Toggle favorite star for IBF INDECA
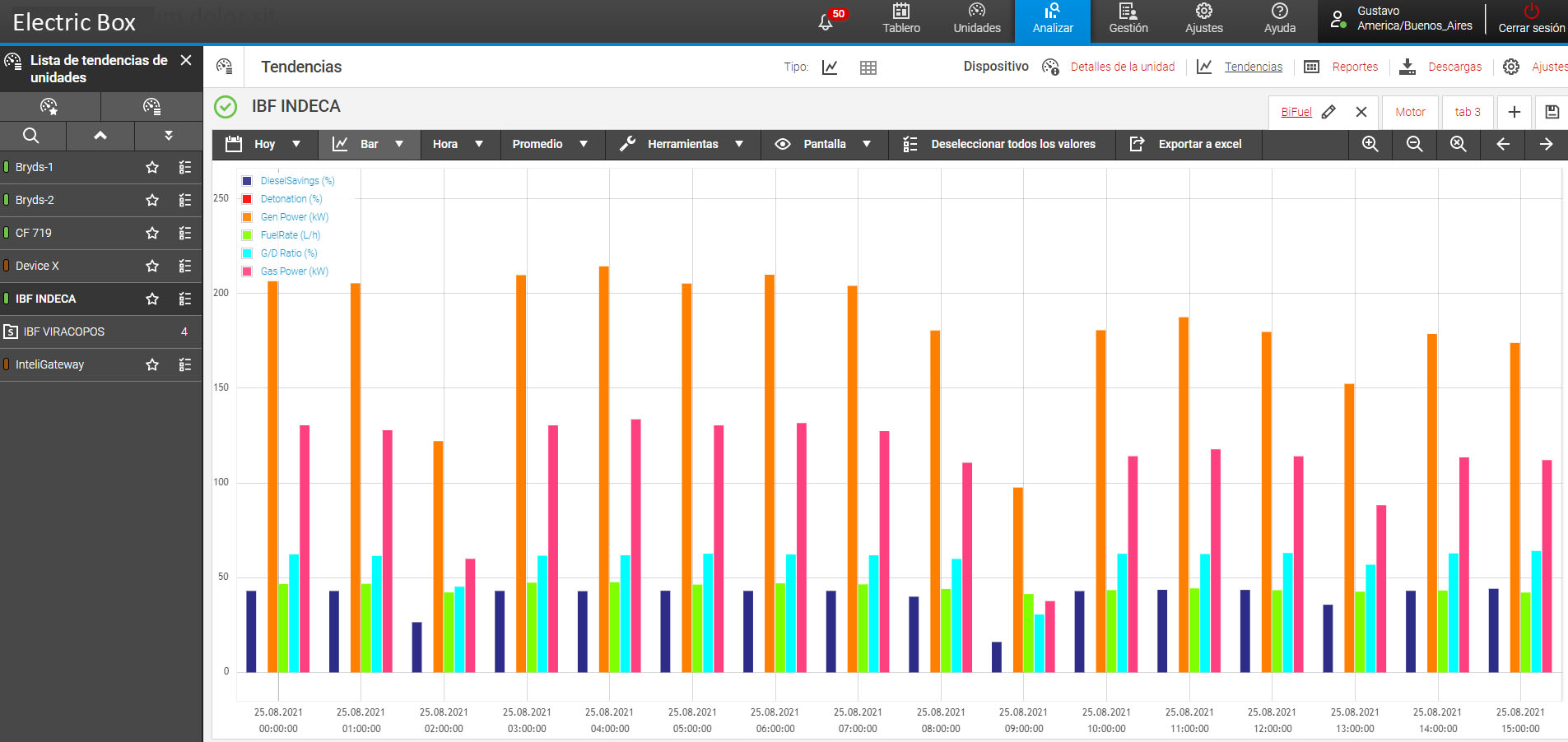The image size is (1568, 742). click(x=152, y=299)
